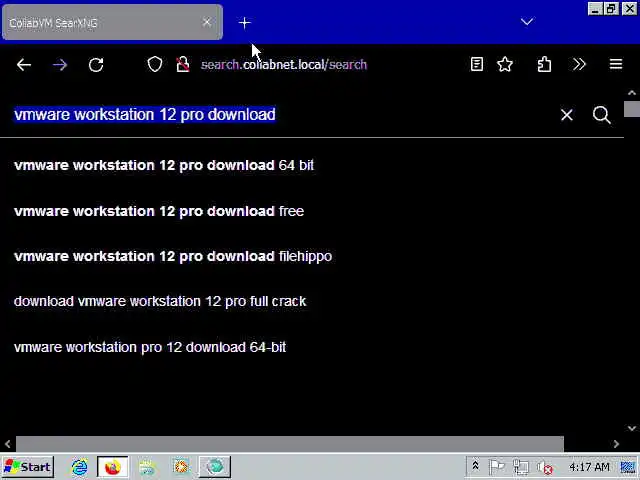Go back to the previous page
The image size is (640, 480).
(x=24, y=64)
